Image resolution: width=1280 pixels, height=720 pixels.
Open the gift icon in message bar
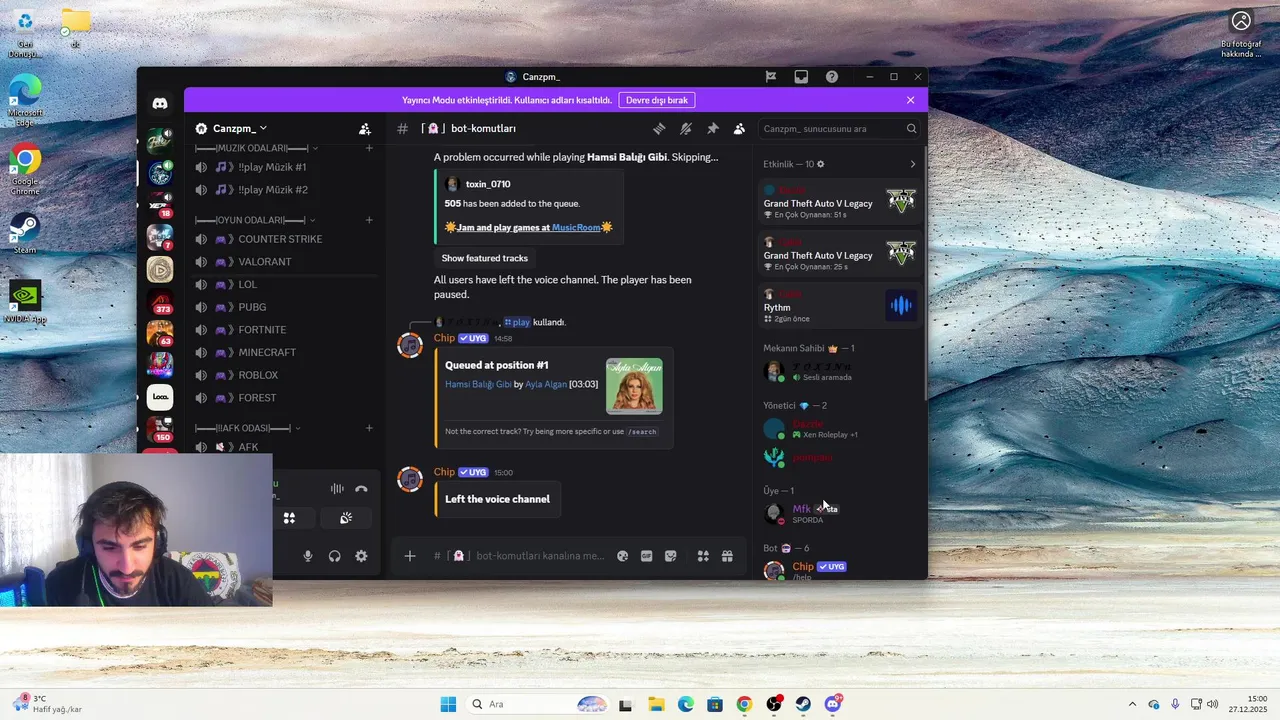[727, 556]
